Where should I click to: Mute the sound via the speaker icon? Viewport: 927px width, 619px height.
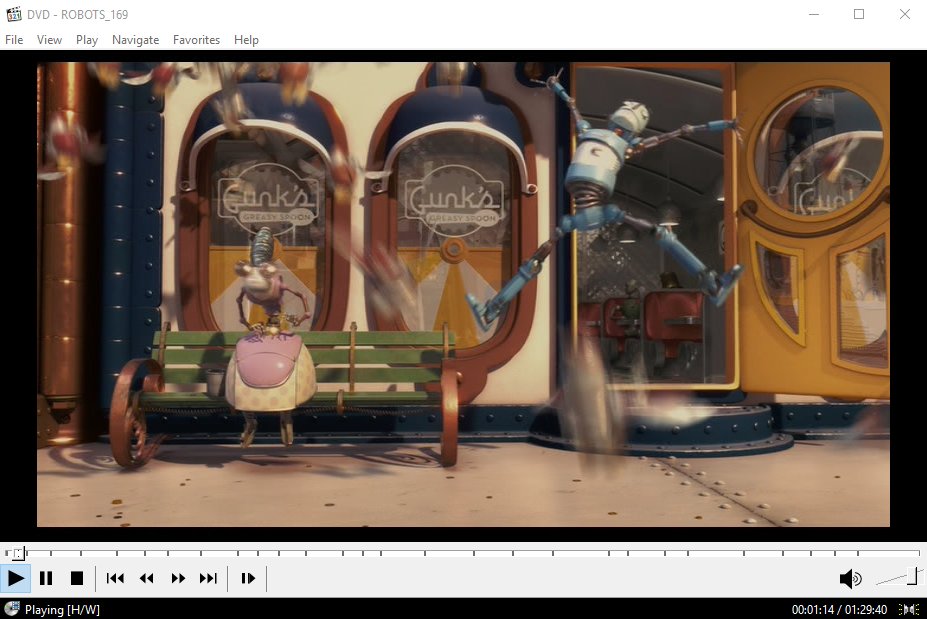point(851,578)
